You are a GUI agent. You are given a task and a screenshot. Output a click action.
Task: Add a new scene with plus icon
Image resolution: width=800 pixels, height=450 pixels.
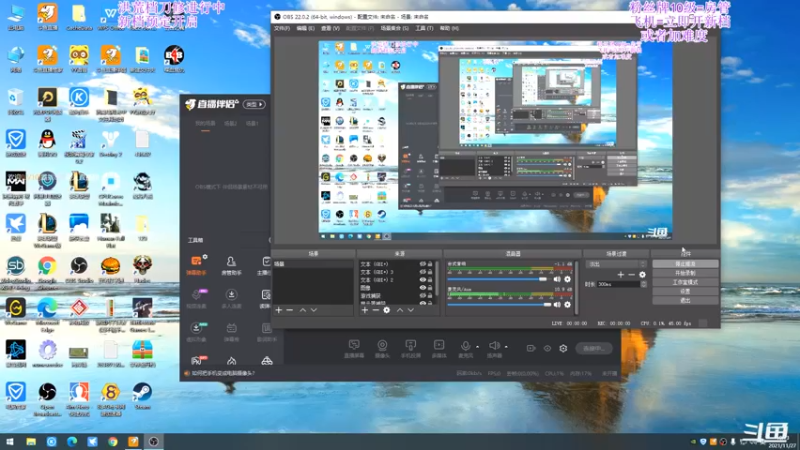coord(279,310)
